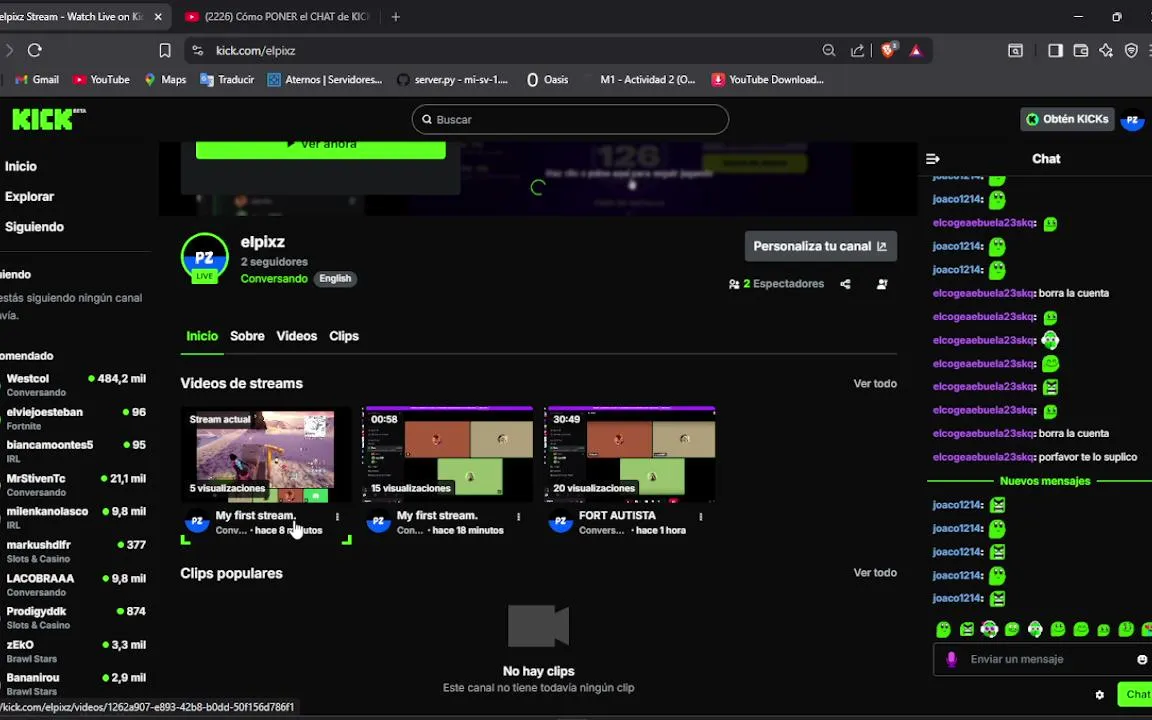The image size is (1152, 720).
Task: Open the 30:49 FORT AUTISTA video thumbnail
Action: click(x=630, y=455)
